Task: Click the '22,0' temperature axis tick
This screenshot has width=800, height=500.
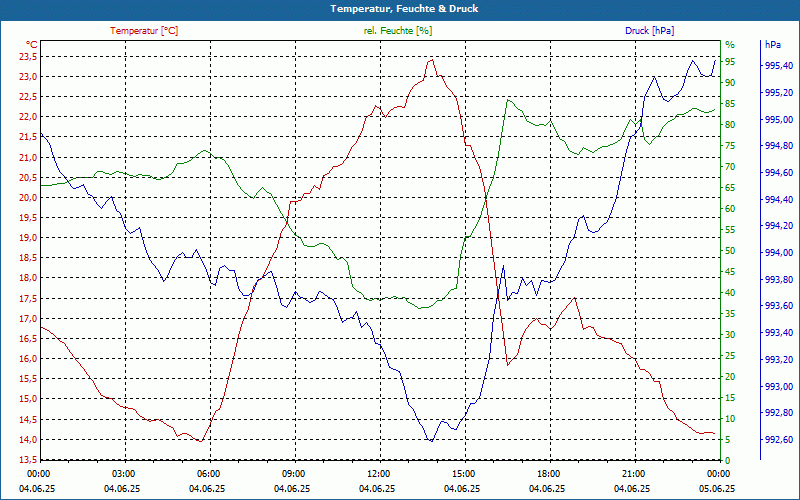Action: tap(29, 117)
